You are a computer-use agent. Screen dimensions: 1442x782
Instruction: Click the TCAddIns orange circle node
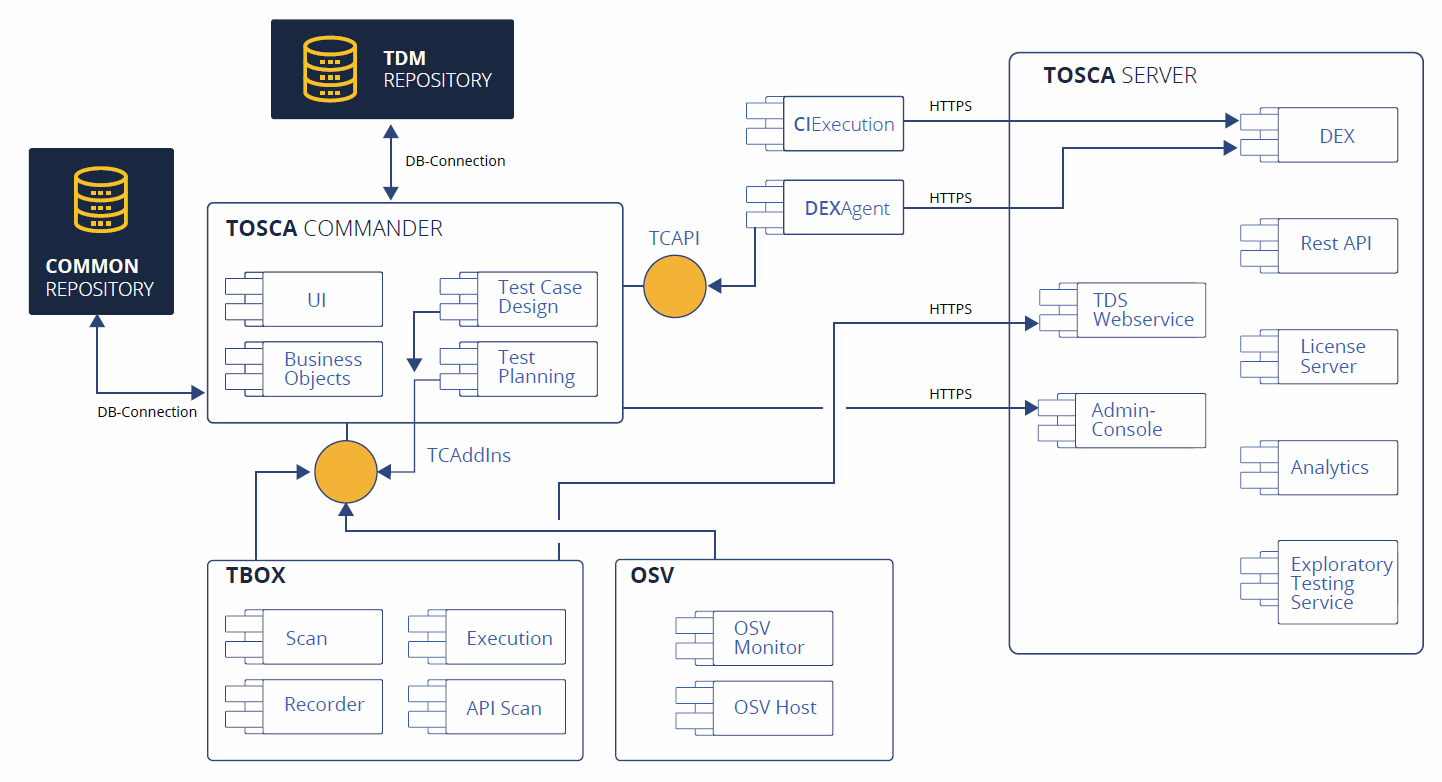(346, 471)
